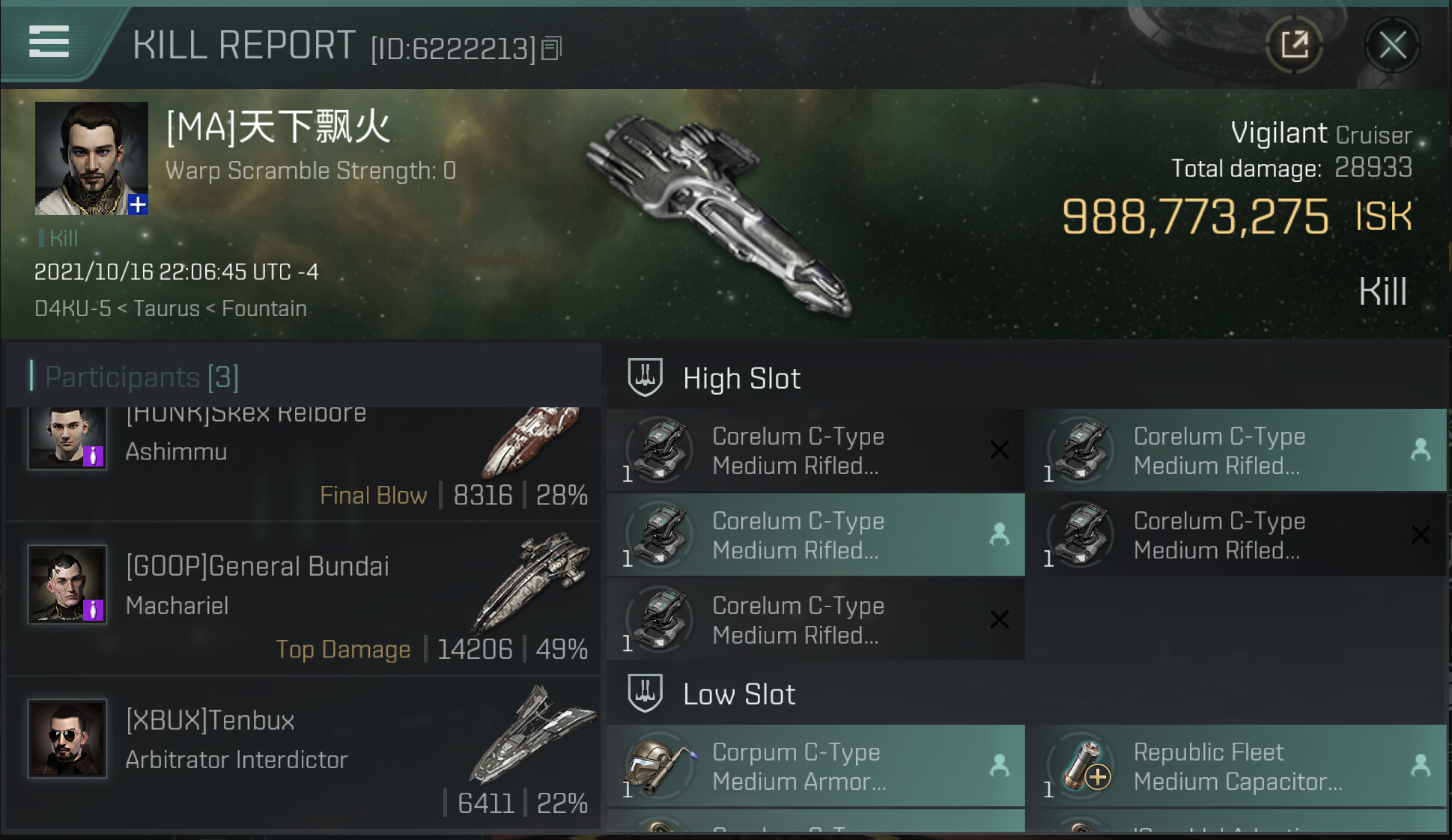Viewport: 1452px width, 840px height.
Task: Open the hamburger menu icon
Action: [x=49, y=41]
